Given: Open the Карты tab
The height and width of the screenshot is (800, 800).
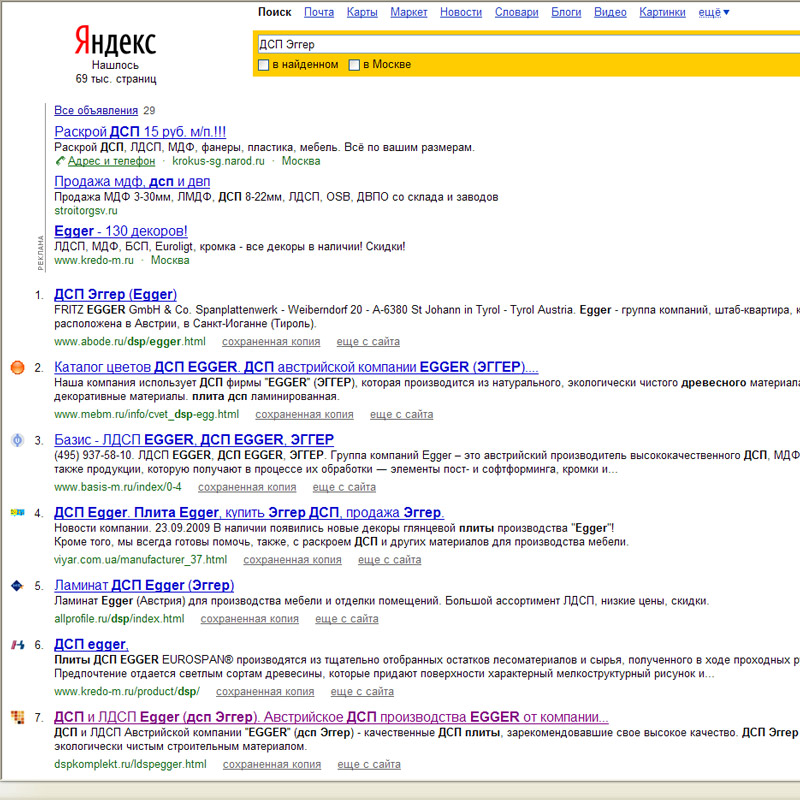Looking at the screenshot, I should click(x=362, y=12).
